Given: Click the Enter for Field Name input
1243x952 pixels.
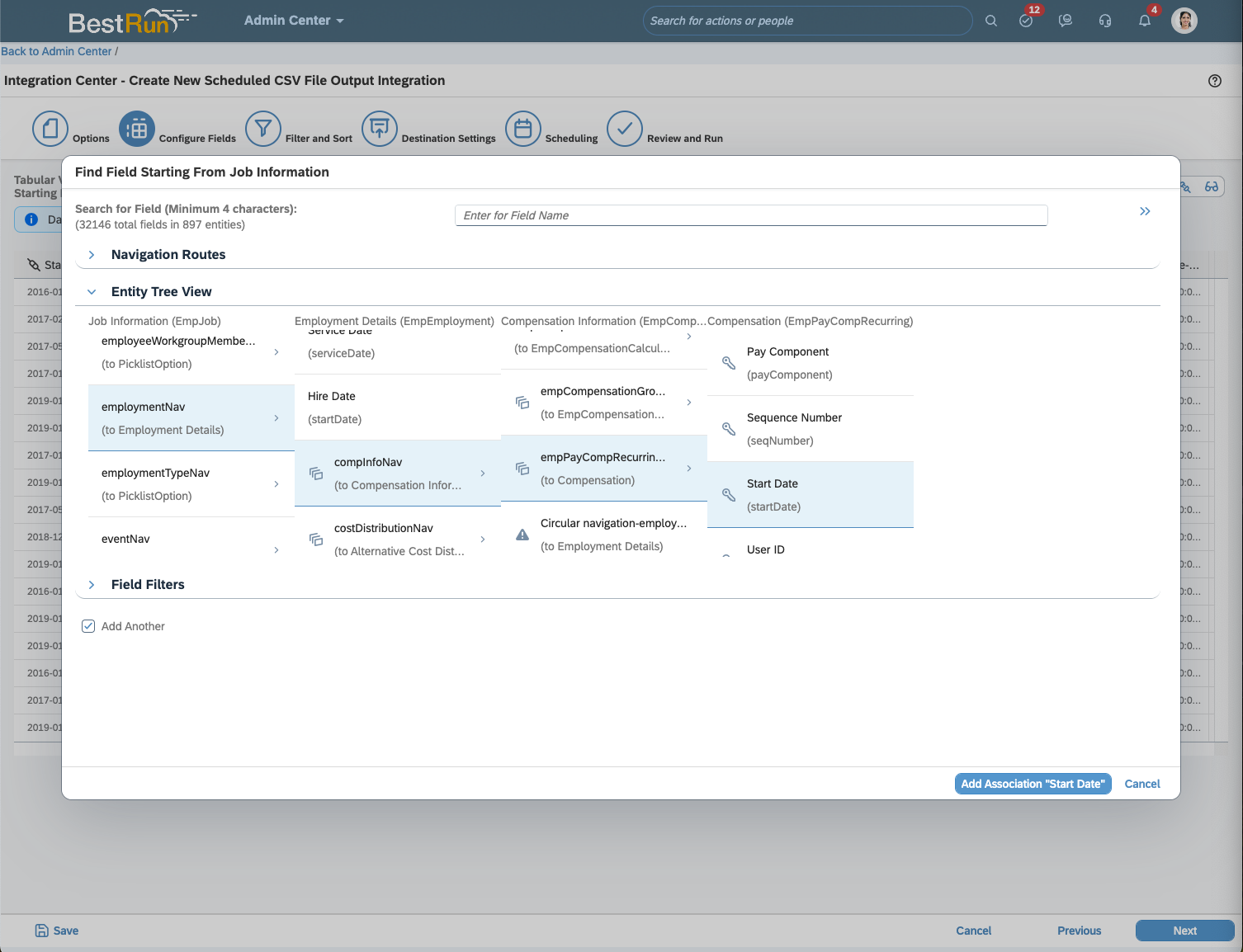Looking at the screenshot, I should pyautogui.click(x=750, y=215).
